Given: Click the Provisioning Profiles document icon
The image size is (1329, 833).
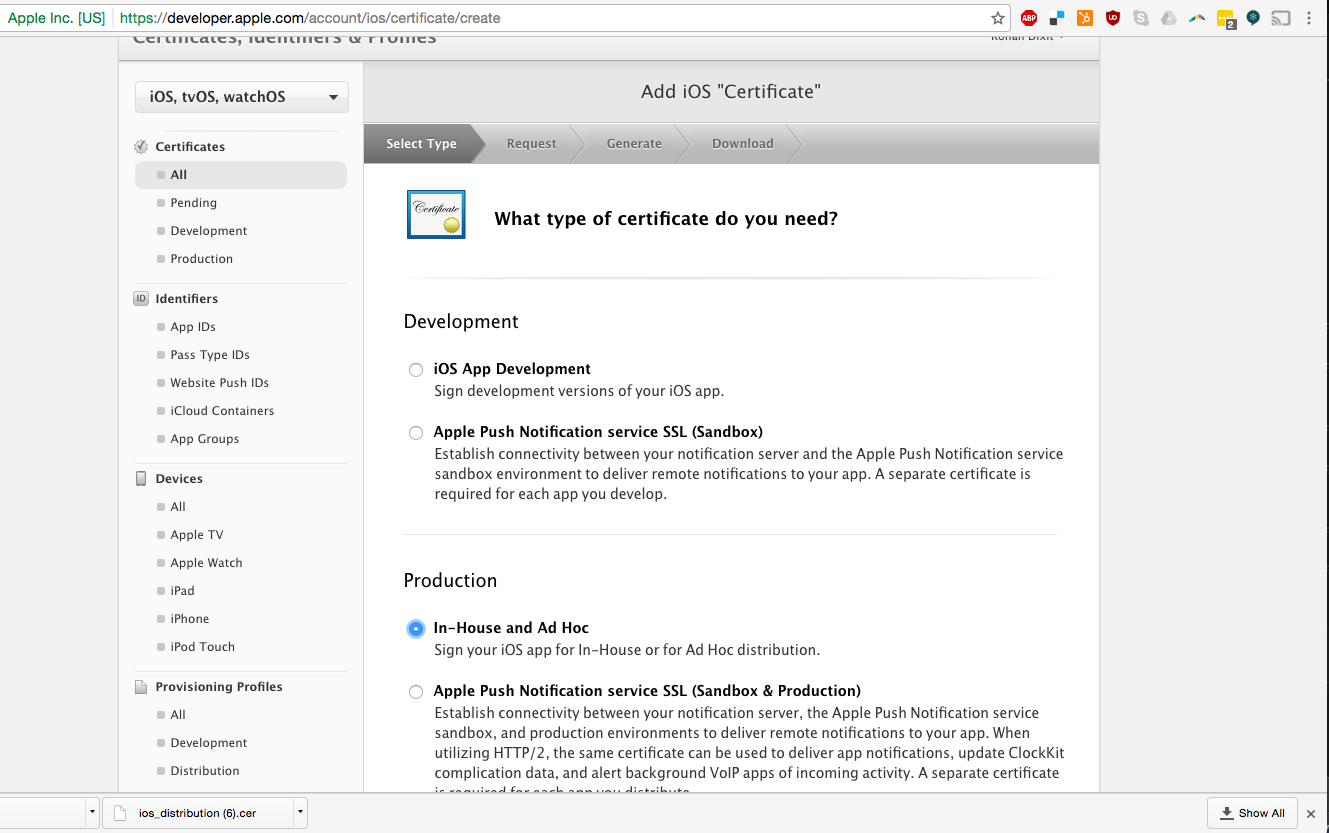Looking at the screenshot, I should (141, 687).
